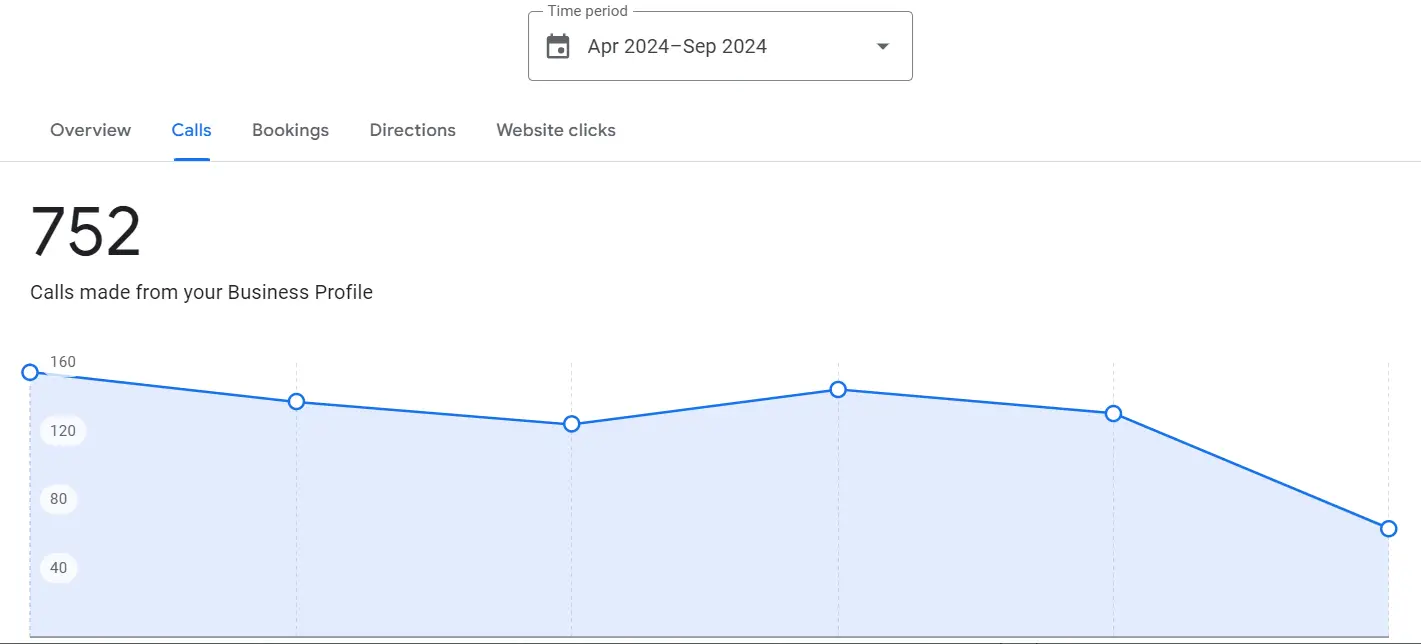Click the 80 y-axis label
The width and height of the screenshot is (1421, 644).
click(x=58, y=499)
